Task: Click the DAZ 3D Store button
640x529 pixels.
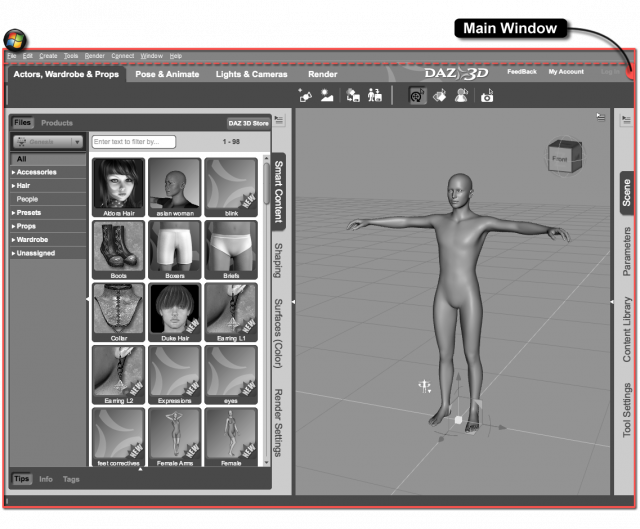Action: (248, 123)
